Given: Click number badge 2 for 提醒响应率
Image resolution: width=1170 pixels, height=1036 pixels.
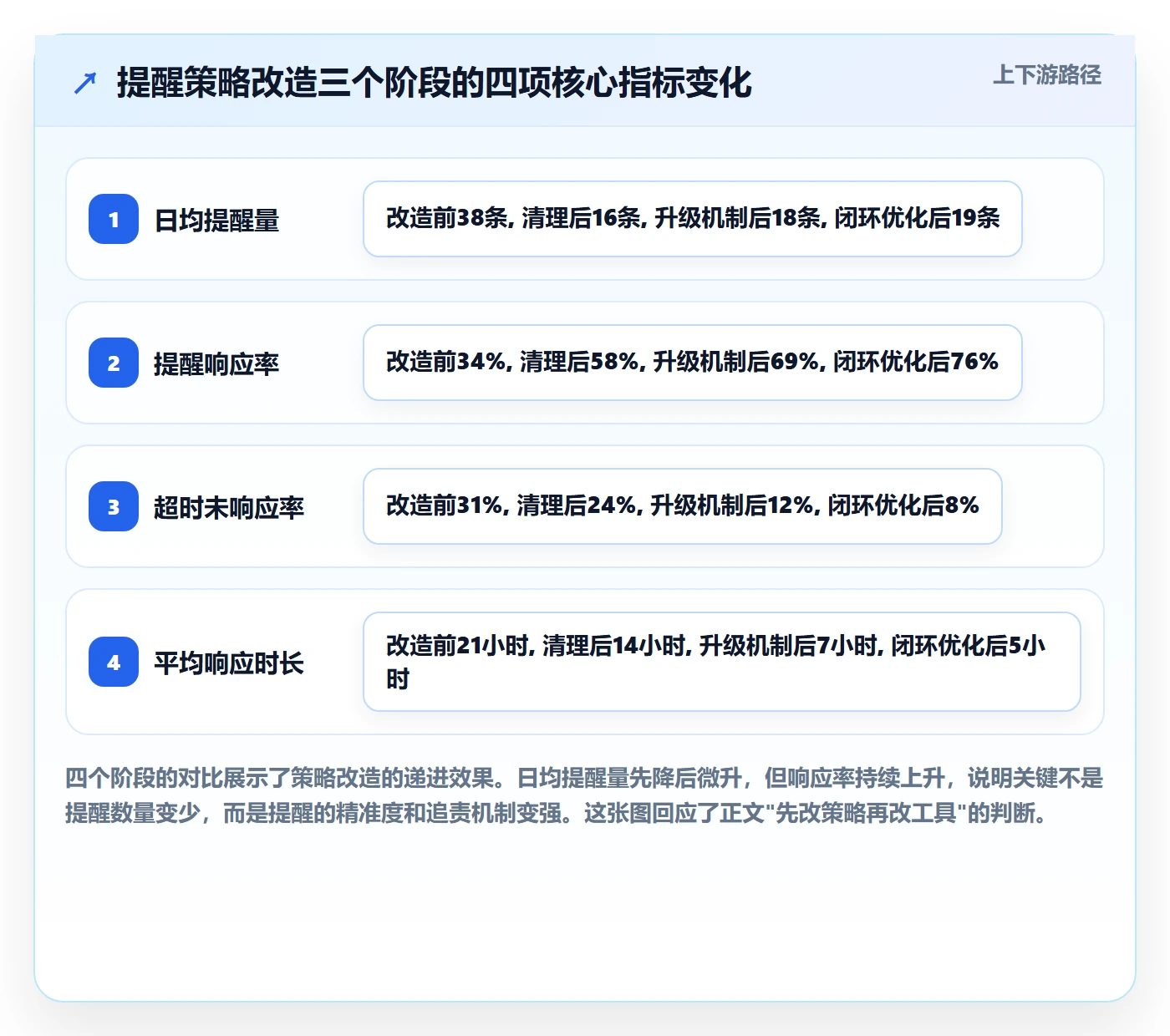Looking at the screenshot, I should 114,363.
